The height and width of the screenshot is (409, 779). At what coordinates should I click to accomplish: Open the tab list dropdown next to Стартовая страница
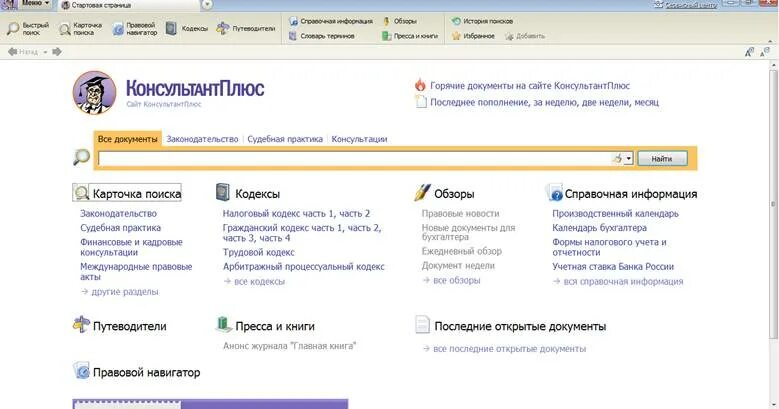coord(207,4)
